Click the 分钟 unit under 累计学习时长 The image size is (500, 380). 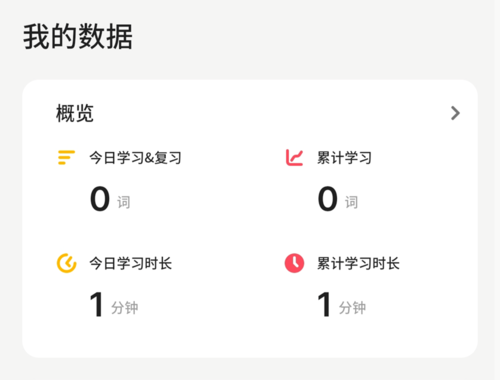[x=352, y=308]
